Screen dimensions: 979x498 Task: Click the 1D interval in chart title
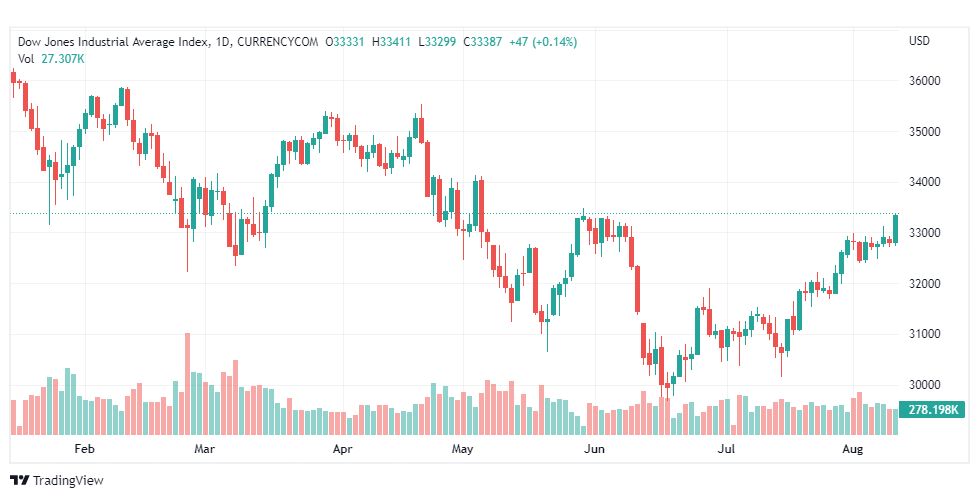click(222, 42)
